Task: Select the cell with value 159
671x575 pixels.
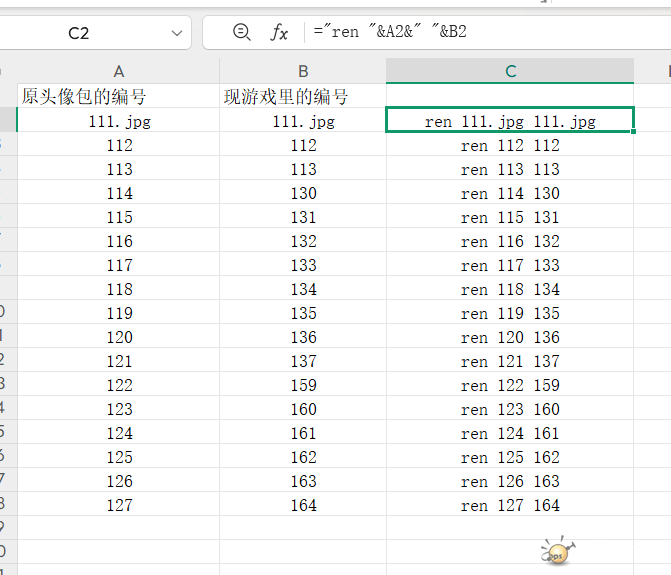Action: coord(303,385)
